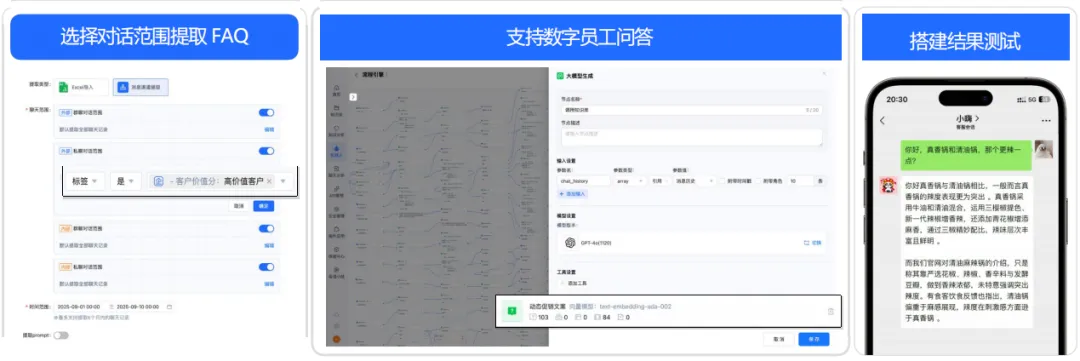Tap the user's cat avatar
The width and height of the screenshot is (1080, 361).
[x=1044, y=149]
